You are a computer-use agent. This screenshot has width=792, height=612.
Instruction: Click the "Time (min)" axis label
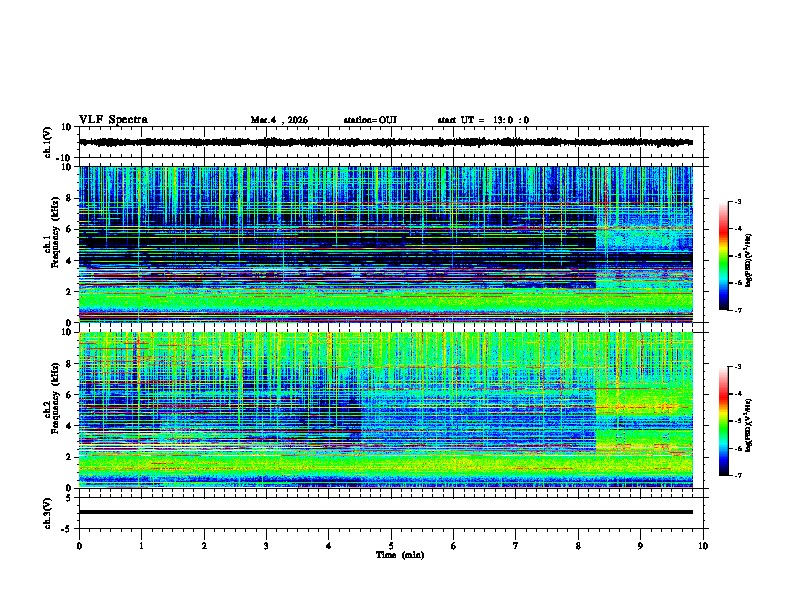400,555
